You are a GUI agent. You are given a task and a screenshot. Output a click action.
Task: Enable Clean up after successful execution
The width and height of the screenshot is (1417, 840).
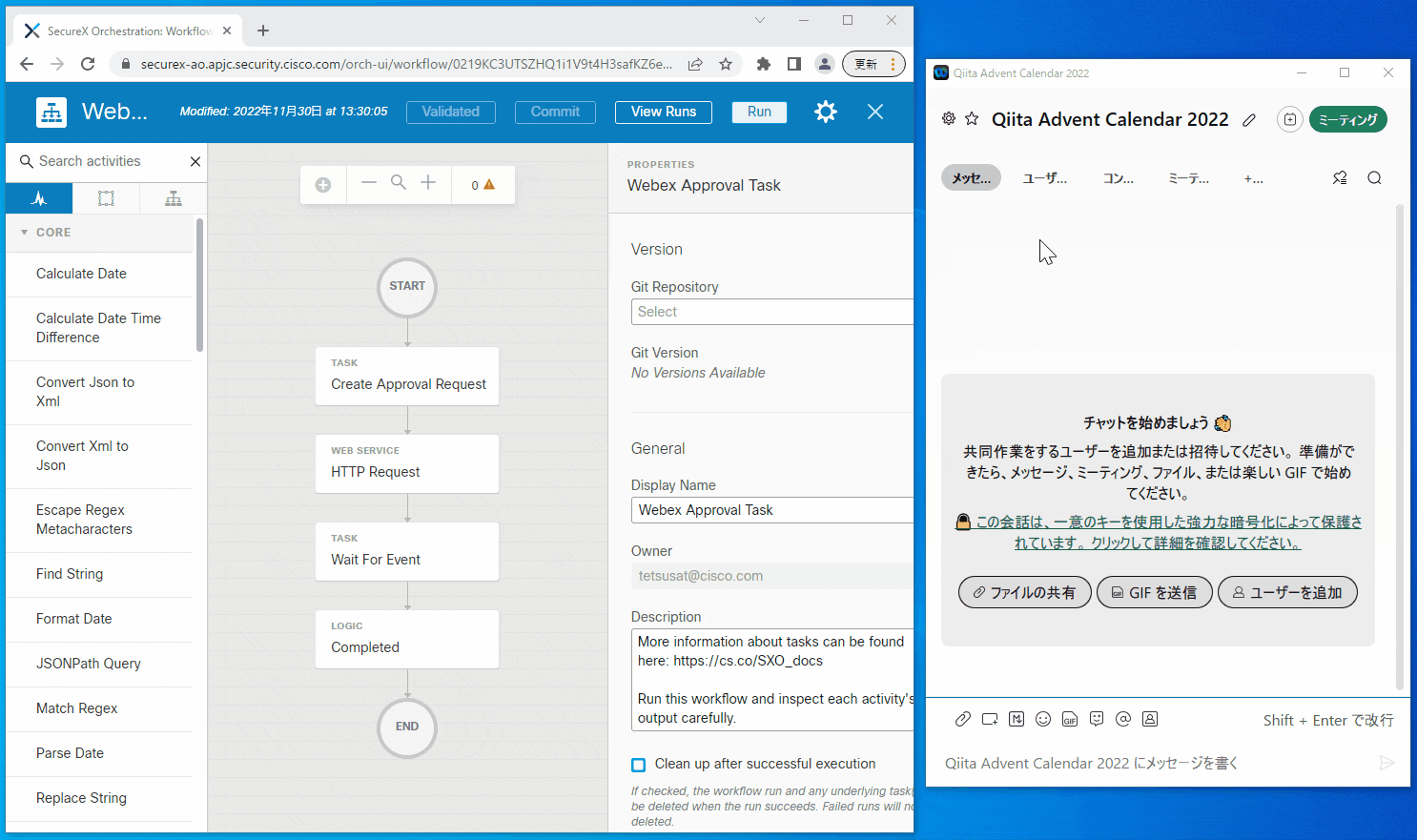[x=639, y=765]
